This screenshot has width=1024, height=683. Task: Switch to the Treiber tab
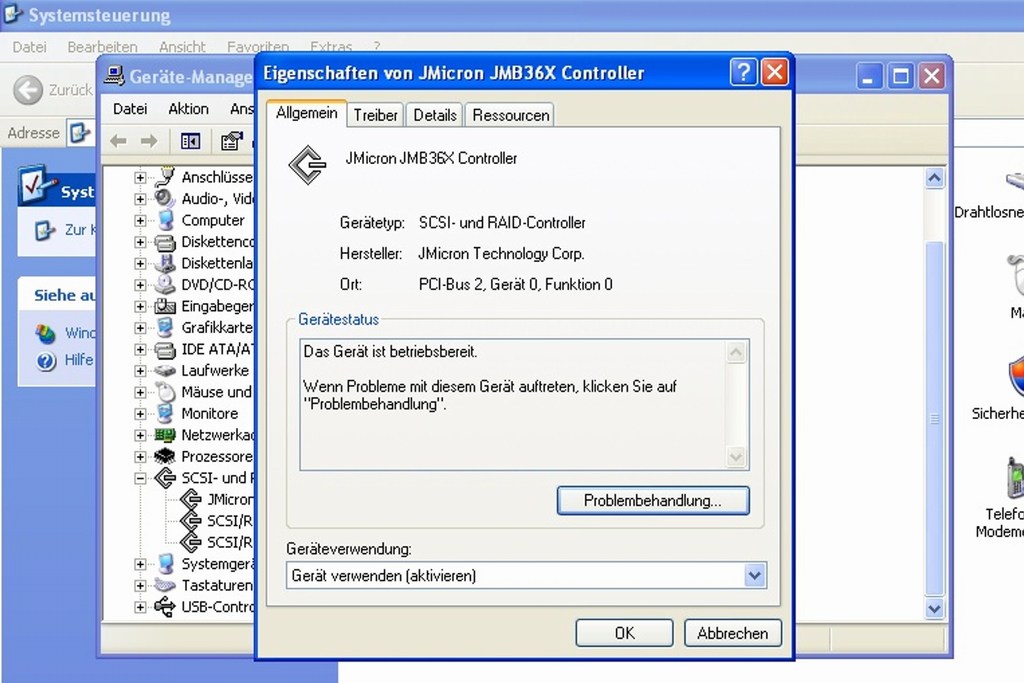point(376,115)
